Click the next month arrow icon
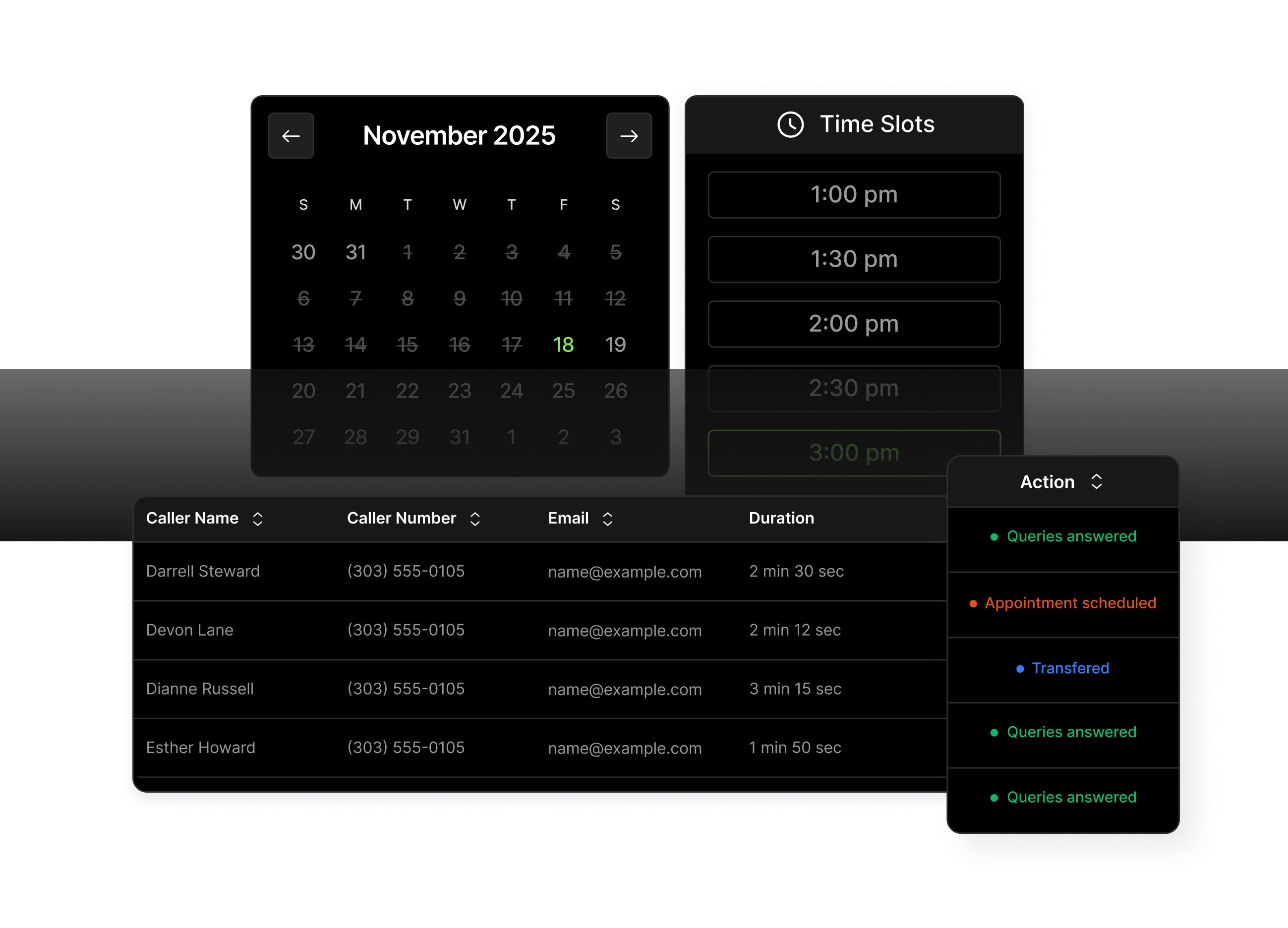This screenshot has width=1288, height=928. 628,135
